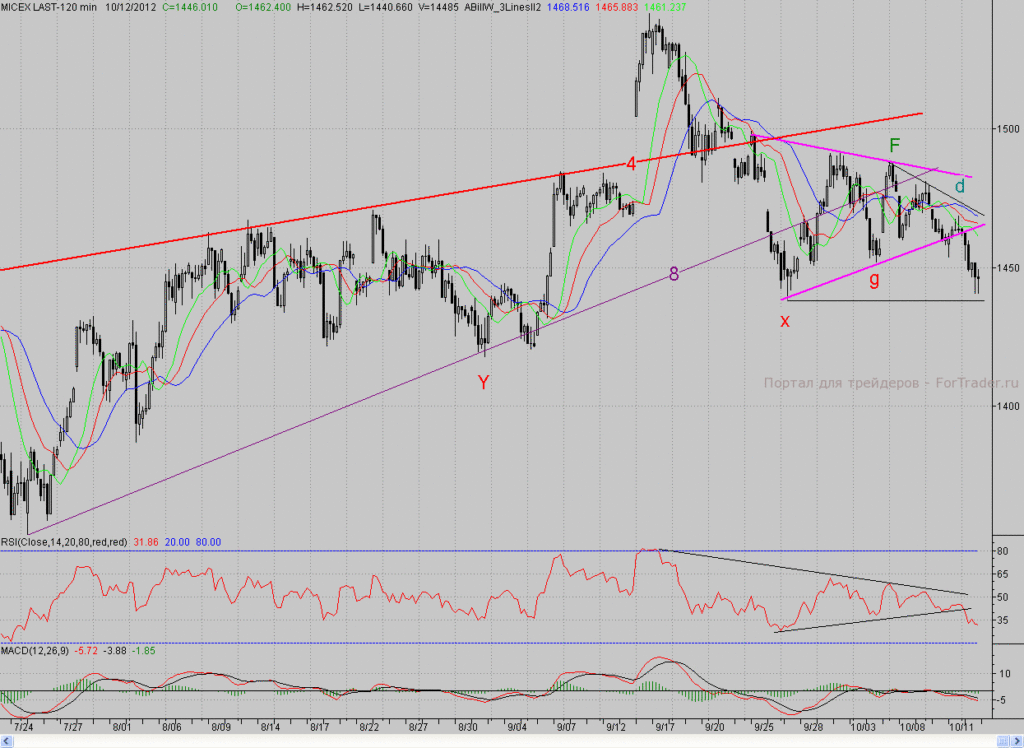Click the purple number 8 trendline label
Image resolution: width=1024 pixels, height=748 pixels.
click(674, 274)
